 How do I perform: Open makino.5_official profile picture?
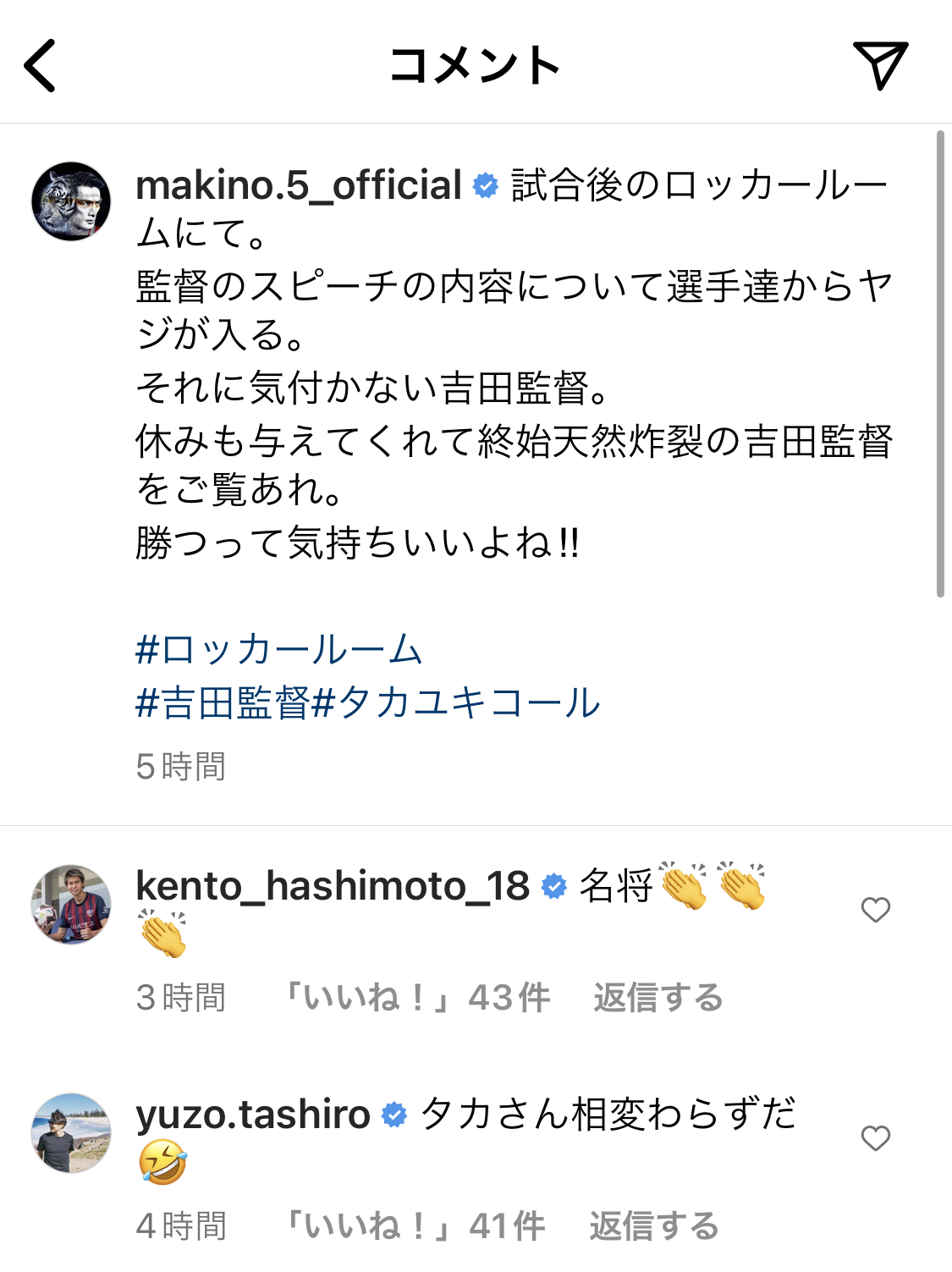pos(71,201)
